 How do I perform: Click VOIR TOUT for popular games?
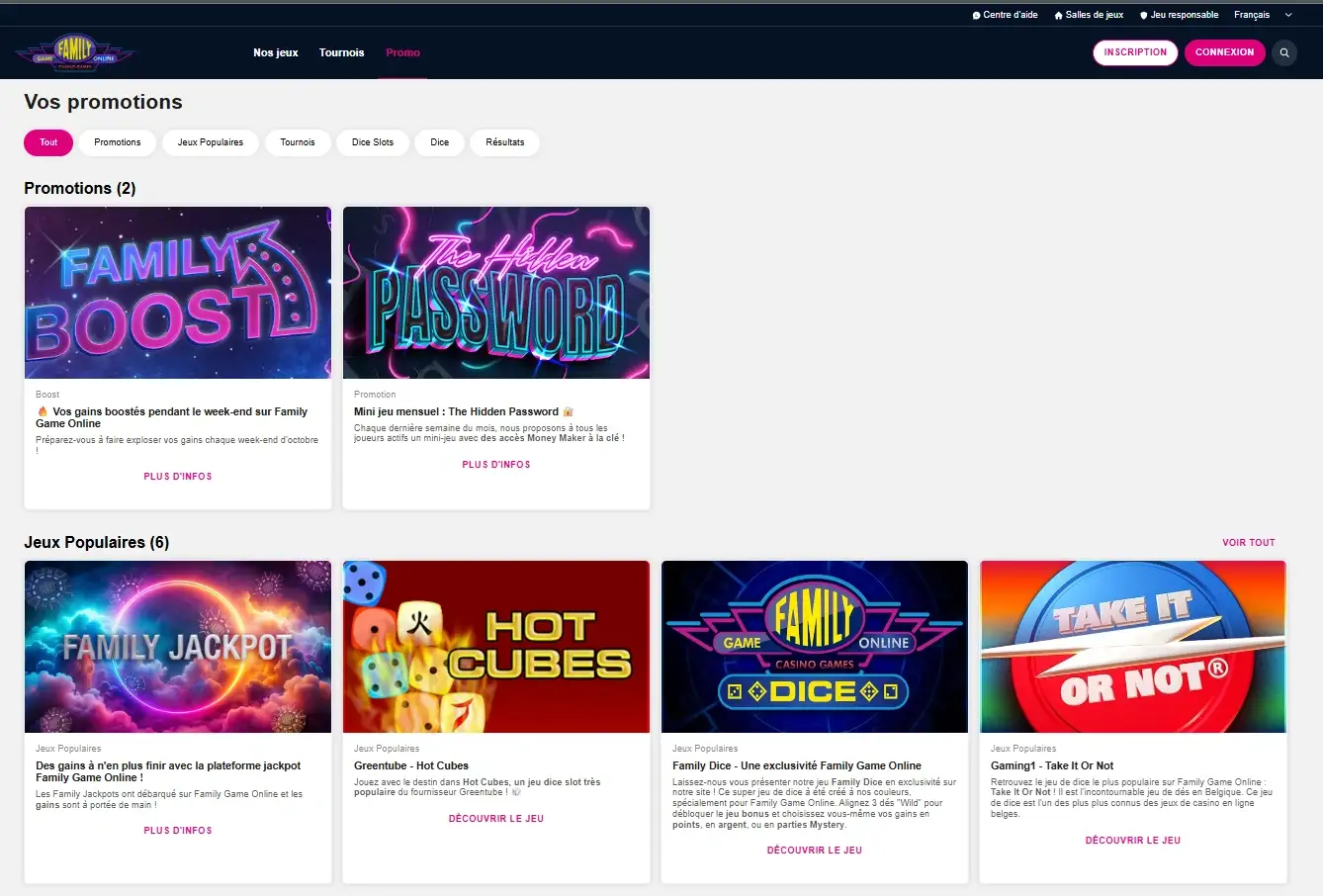[x=1248, y=542]
